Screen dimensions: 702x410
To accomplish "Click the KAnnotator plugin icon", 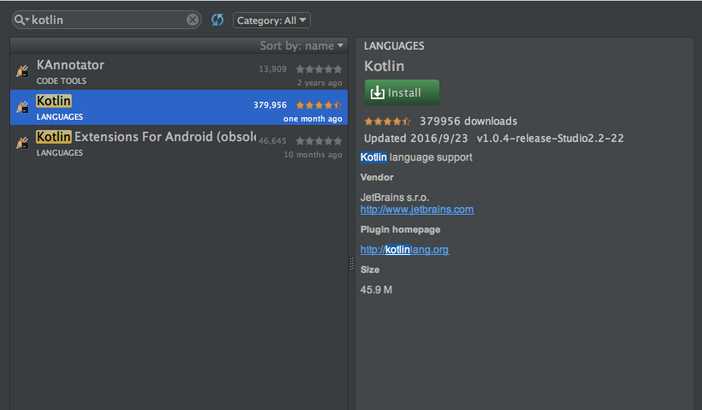I will [x=22, y=71].
